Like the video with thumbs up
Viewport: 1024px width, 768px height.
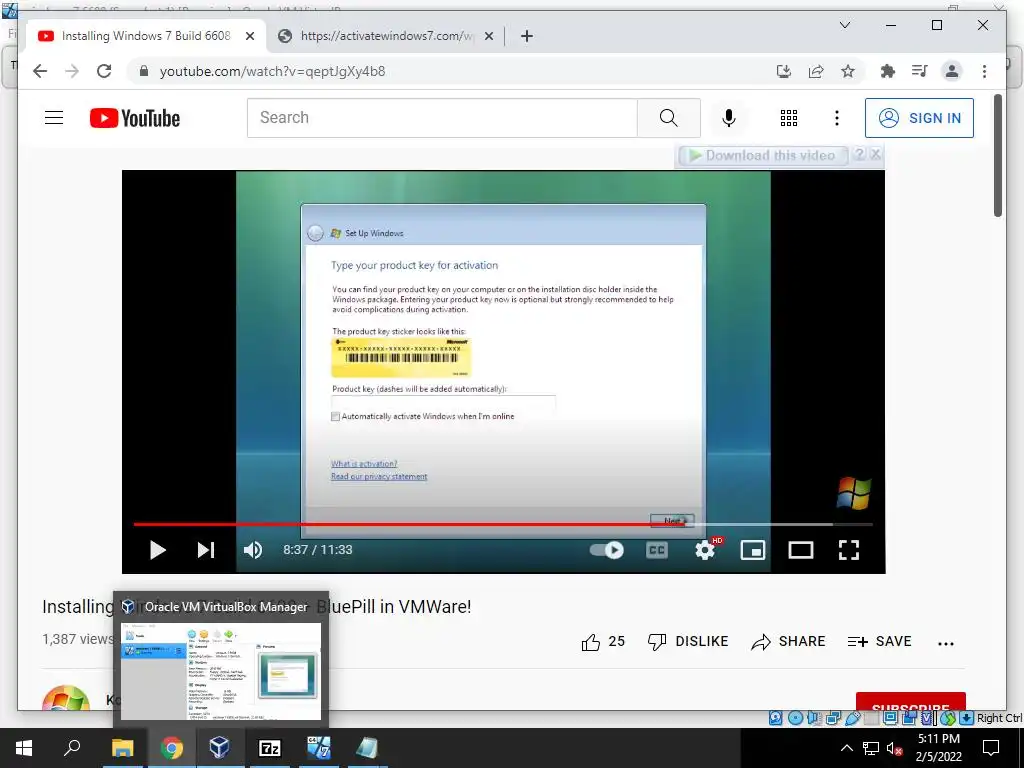pyautogui.click(x=590, y=642)
